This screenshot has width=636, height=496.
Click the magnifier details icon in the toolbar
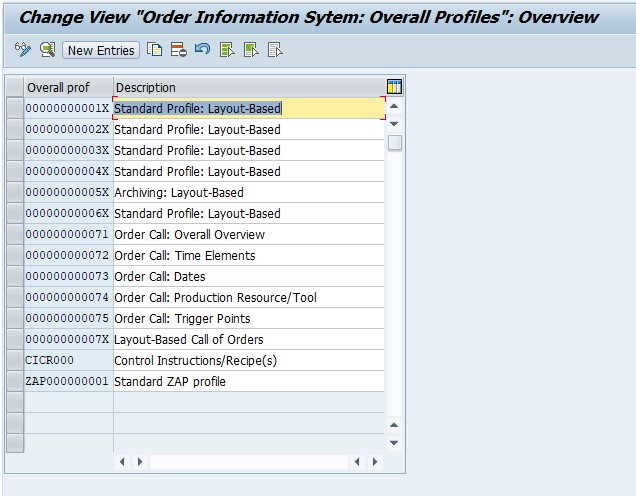47,50
